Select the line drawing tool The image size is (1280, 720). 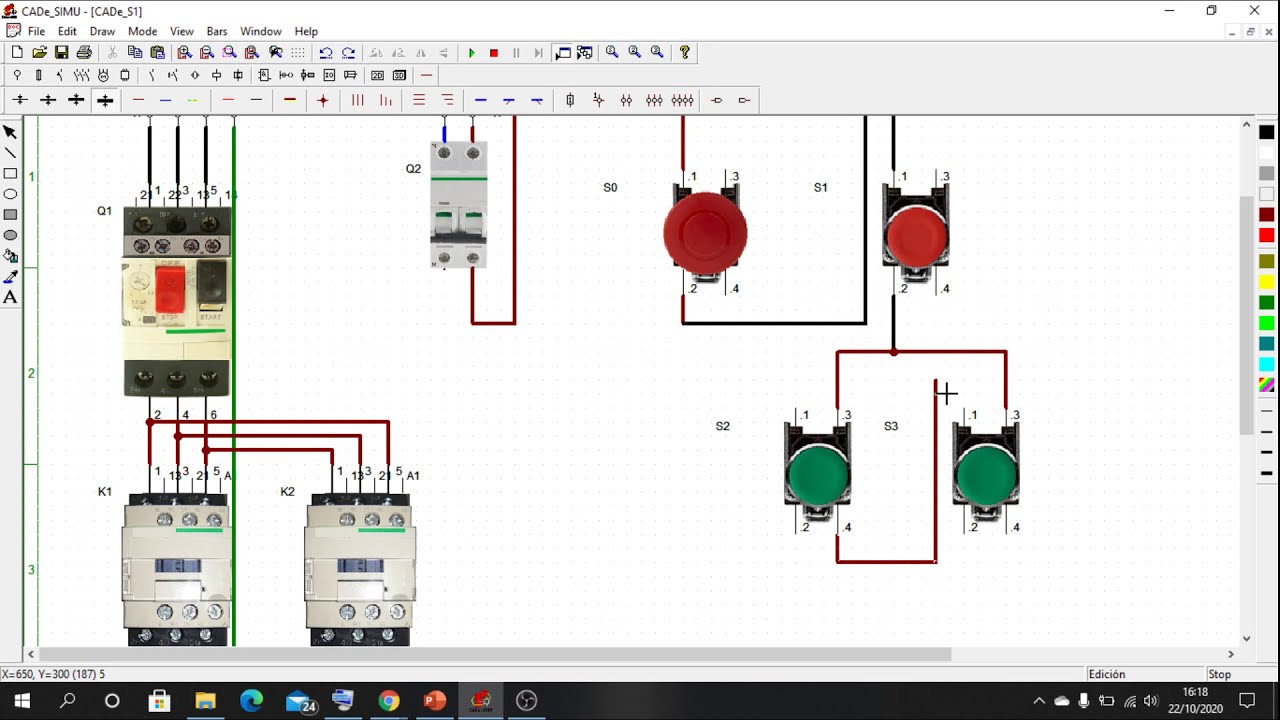pos(10,153)
